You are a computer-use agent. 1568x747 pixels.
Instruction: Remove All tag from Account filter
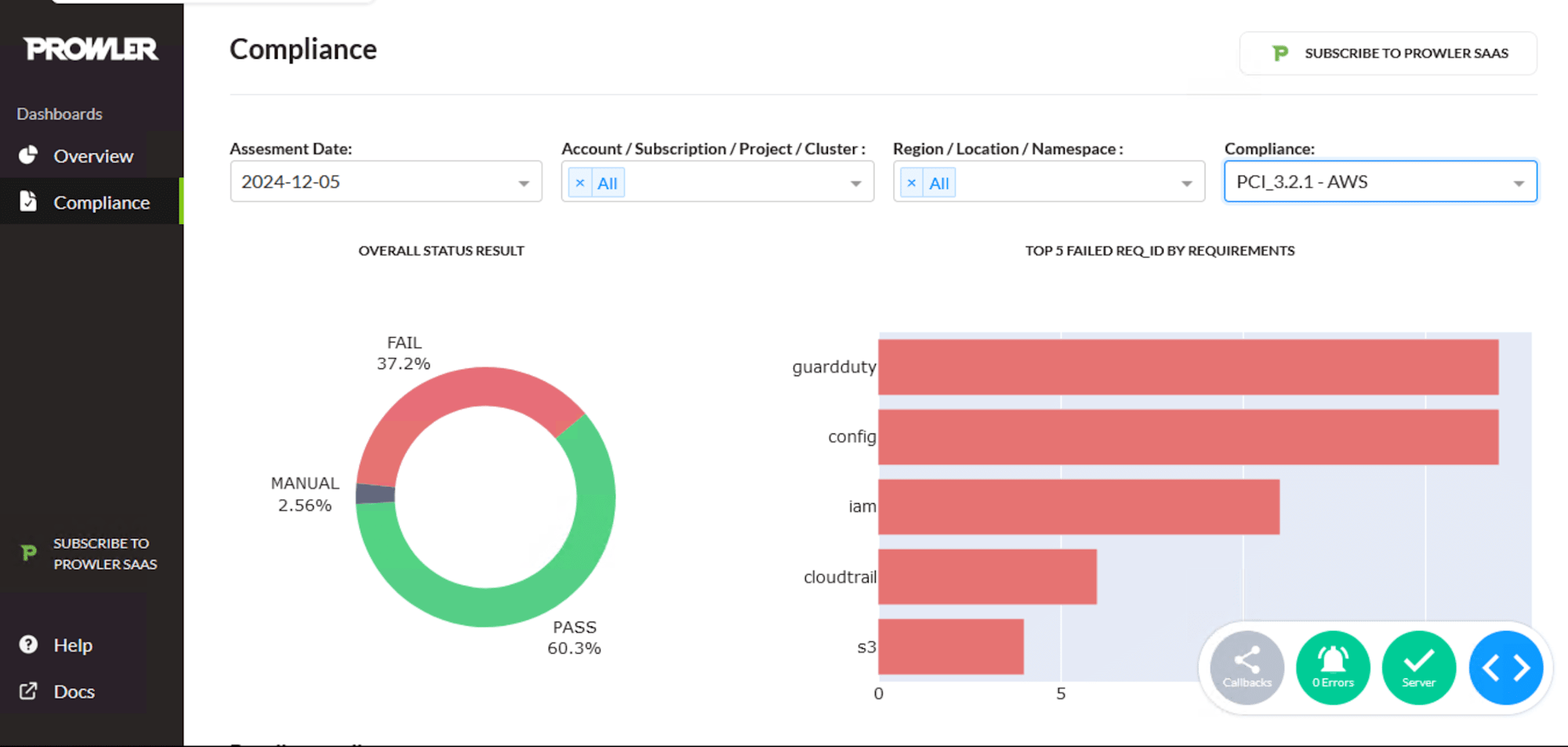(x=580, y=183)
